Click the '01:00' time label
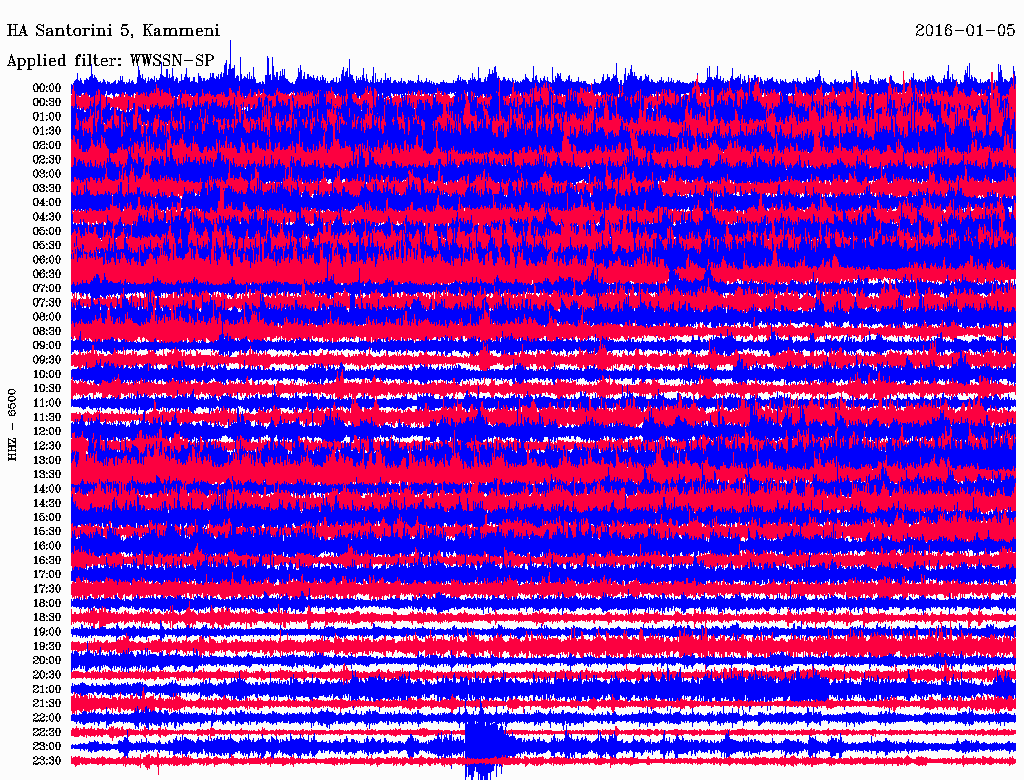The width and height of the screenshot is (1024, 780). click(47, 117)
